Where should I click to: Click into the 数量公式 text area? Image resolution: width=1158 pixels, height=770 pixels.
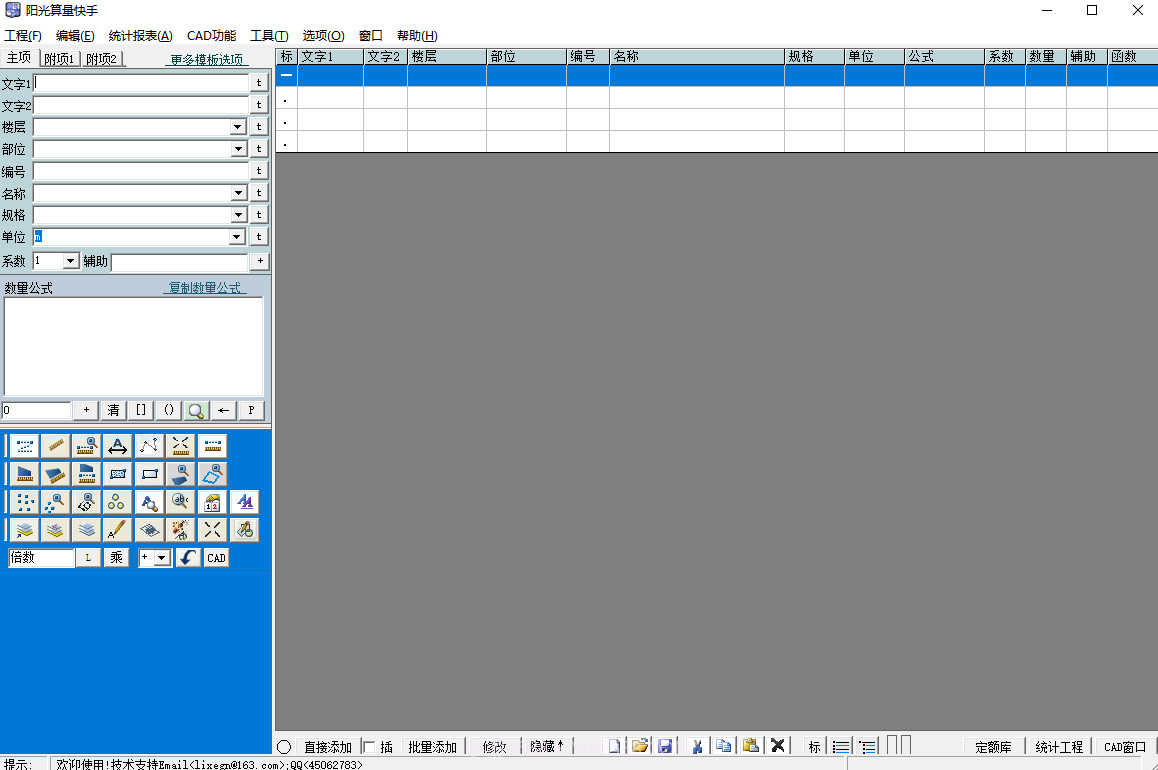(134, 346)
